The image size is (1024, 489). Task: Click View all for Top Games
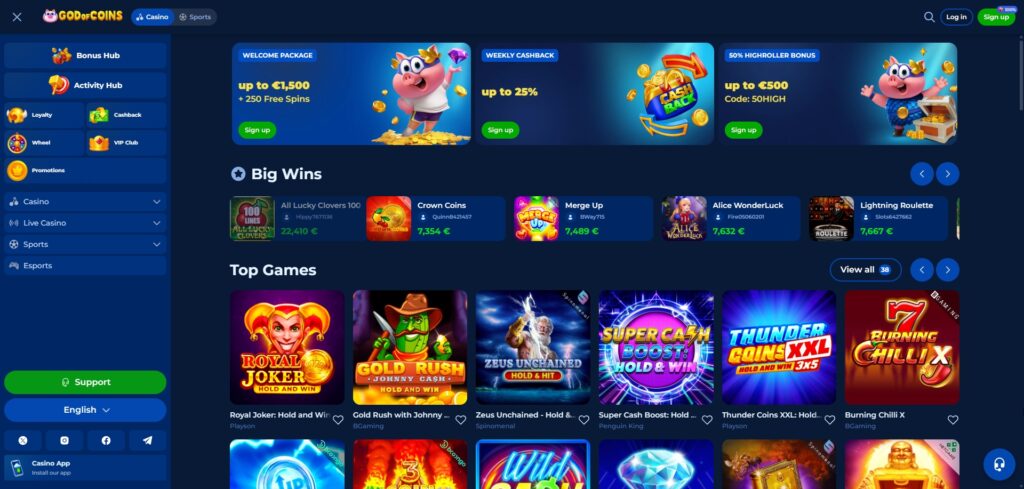(x=865, y=270)
